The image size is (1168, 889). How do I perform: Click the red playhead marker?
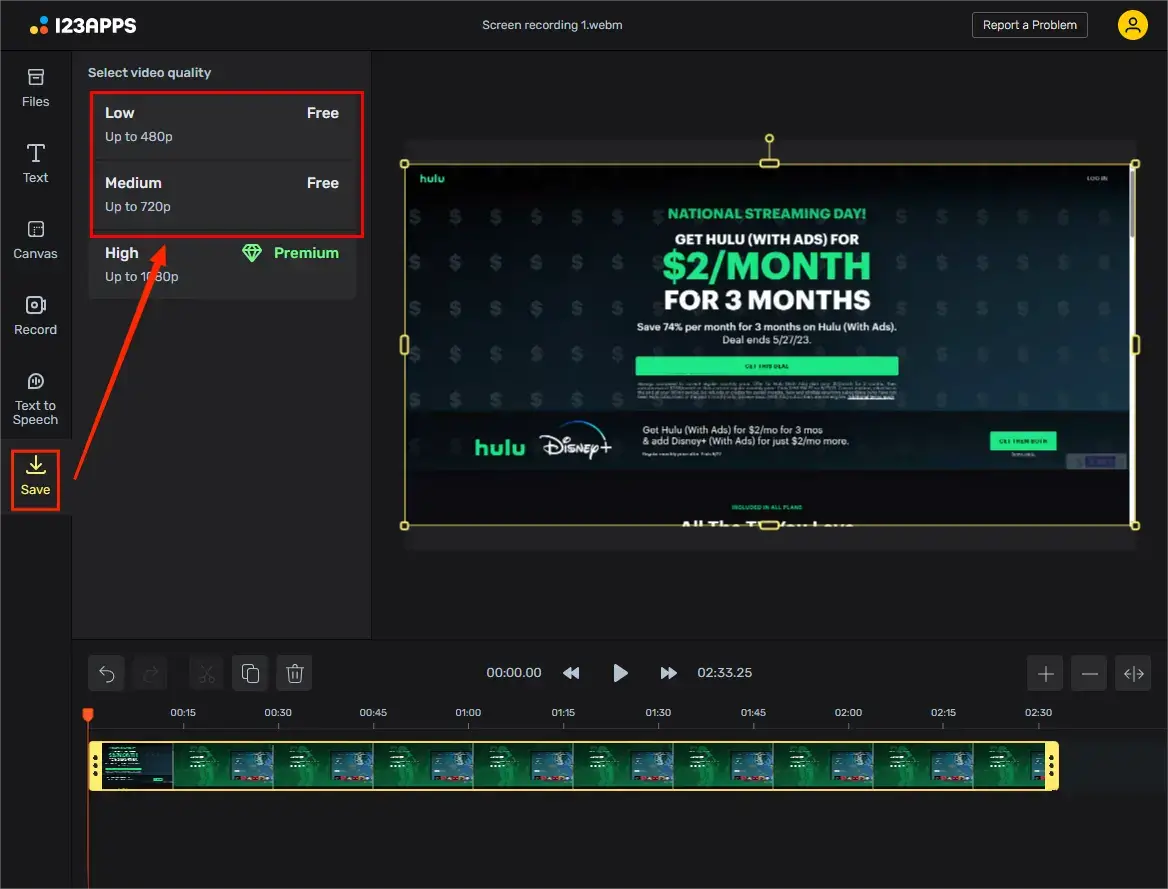(88, 715)
